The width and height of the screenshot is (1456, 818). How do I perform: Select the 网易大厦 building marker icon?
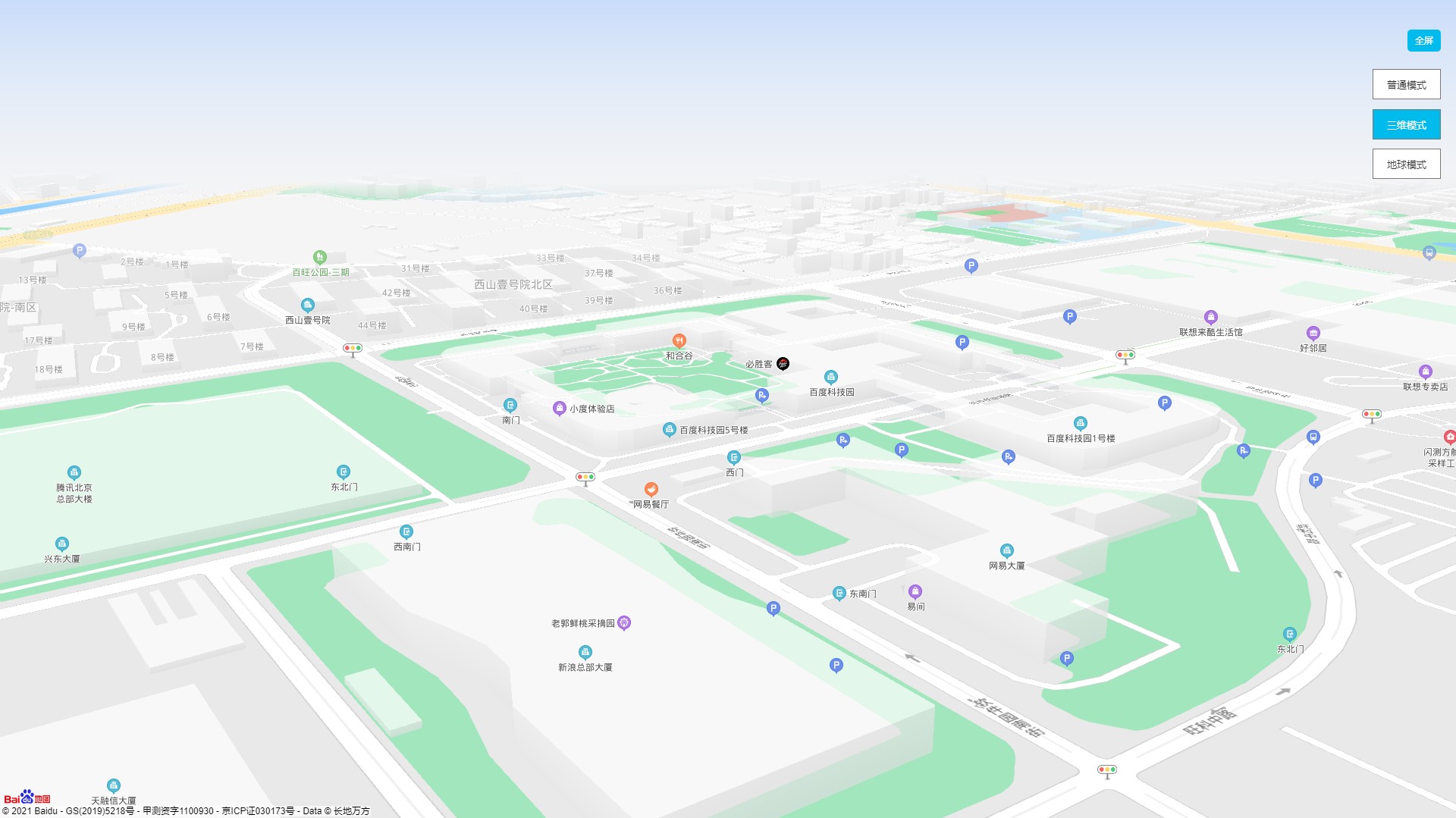1006,550
